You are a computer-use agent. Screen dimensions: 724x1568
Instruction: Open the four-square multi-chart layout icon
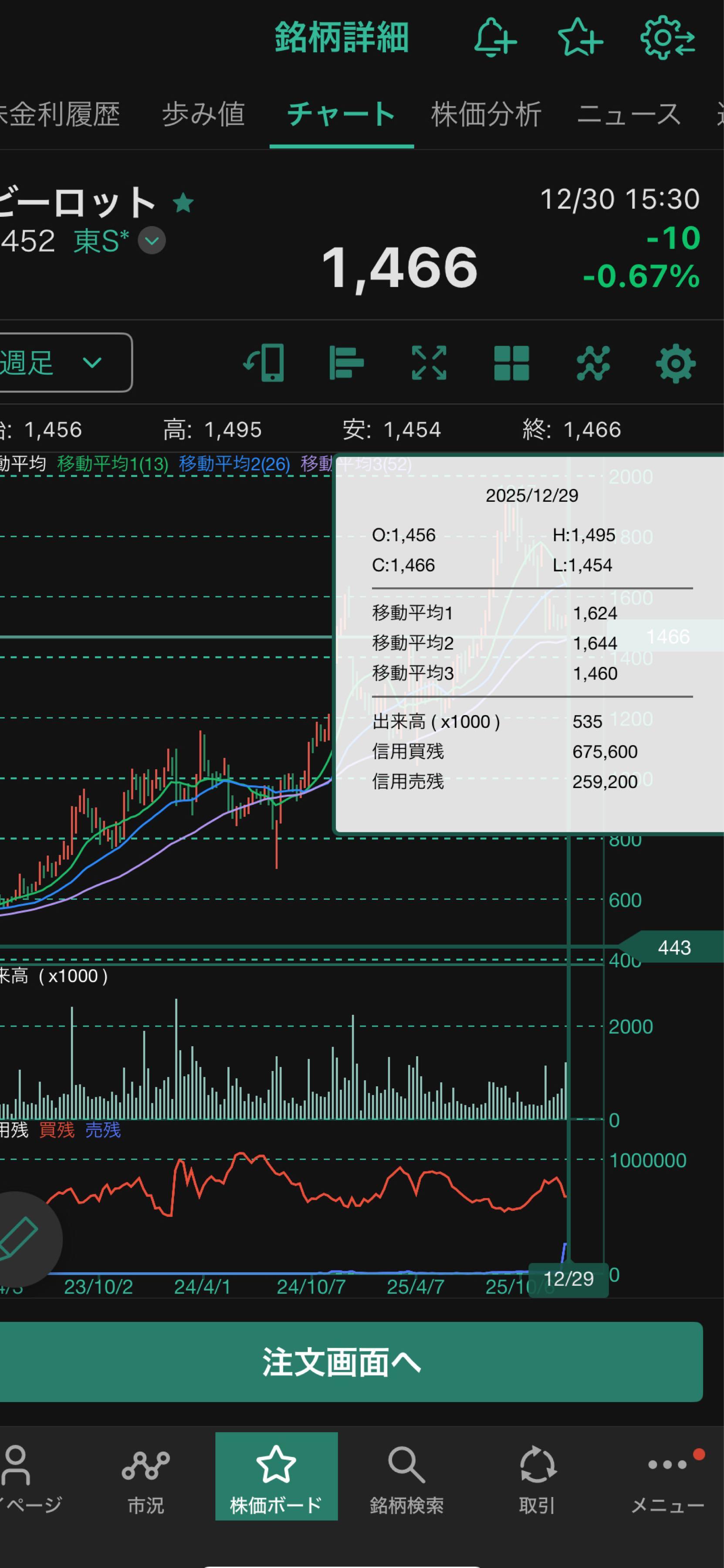511,363
